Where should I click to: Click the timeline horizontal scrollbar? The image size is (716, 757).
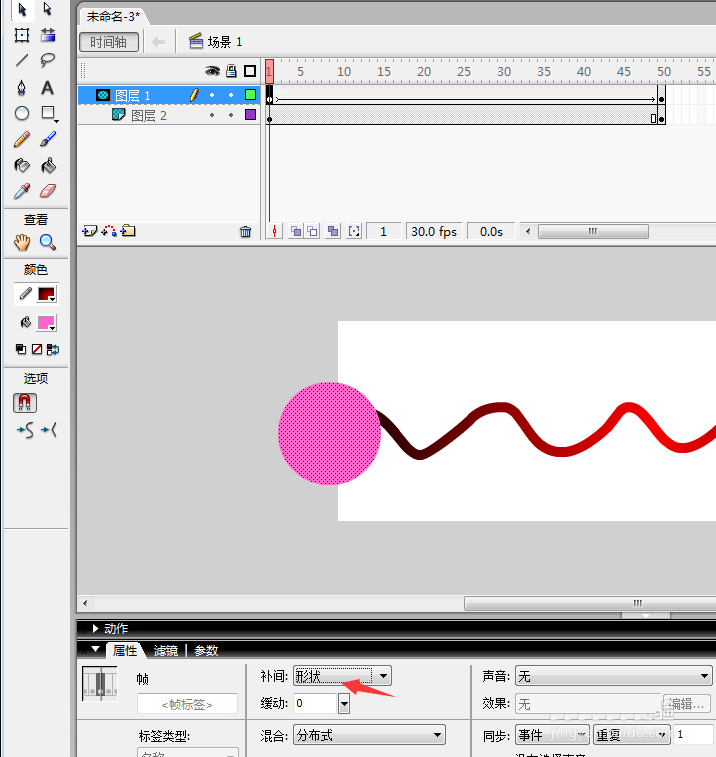point(593,232)
